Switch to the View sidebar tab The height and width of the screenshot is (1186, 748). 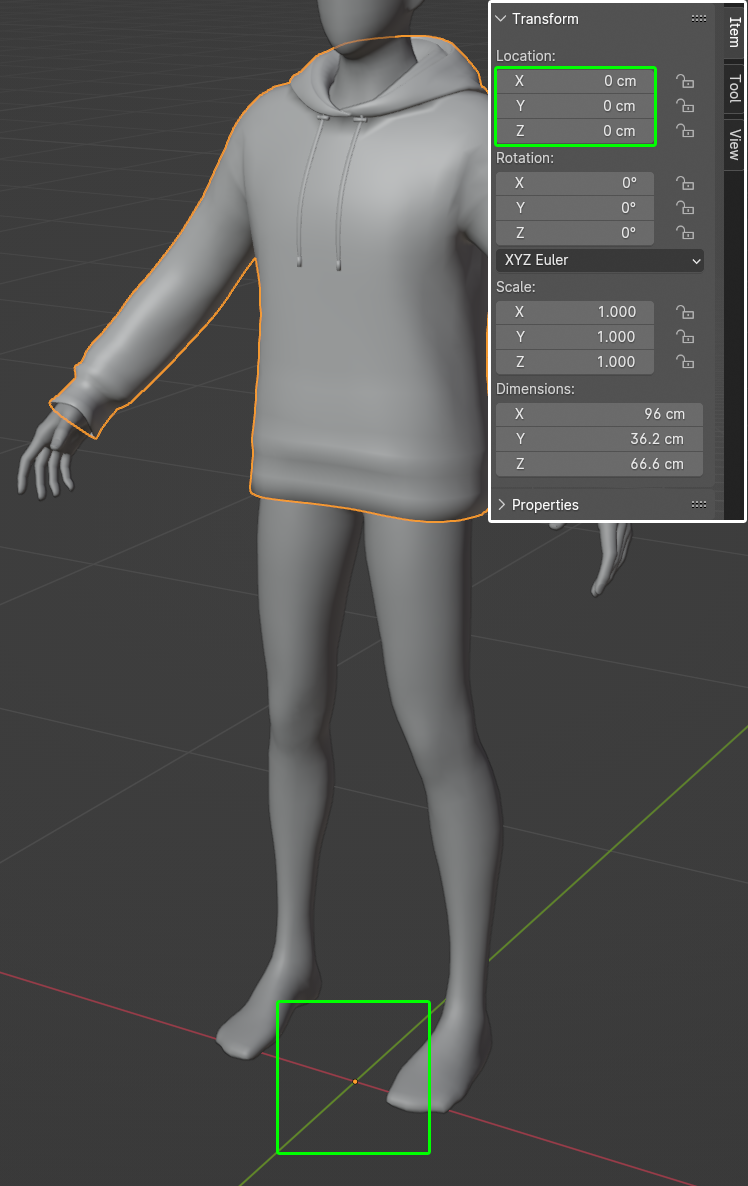tap(734, 144)
